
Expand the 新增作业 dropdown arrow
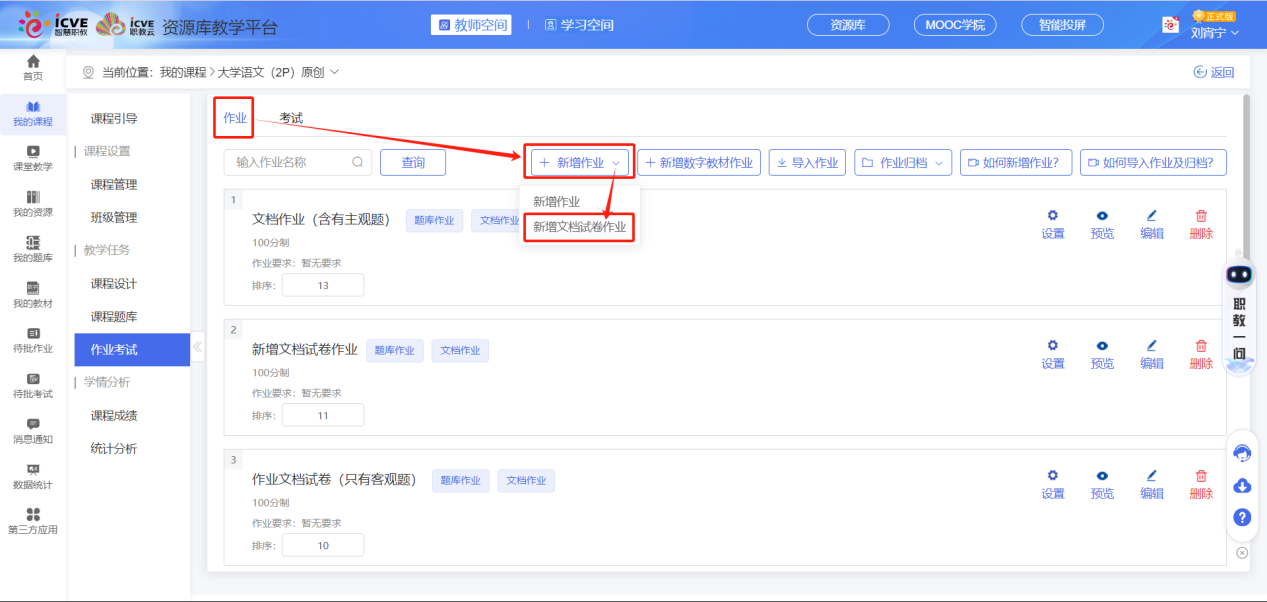point(618,161)
